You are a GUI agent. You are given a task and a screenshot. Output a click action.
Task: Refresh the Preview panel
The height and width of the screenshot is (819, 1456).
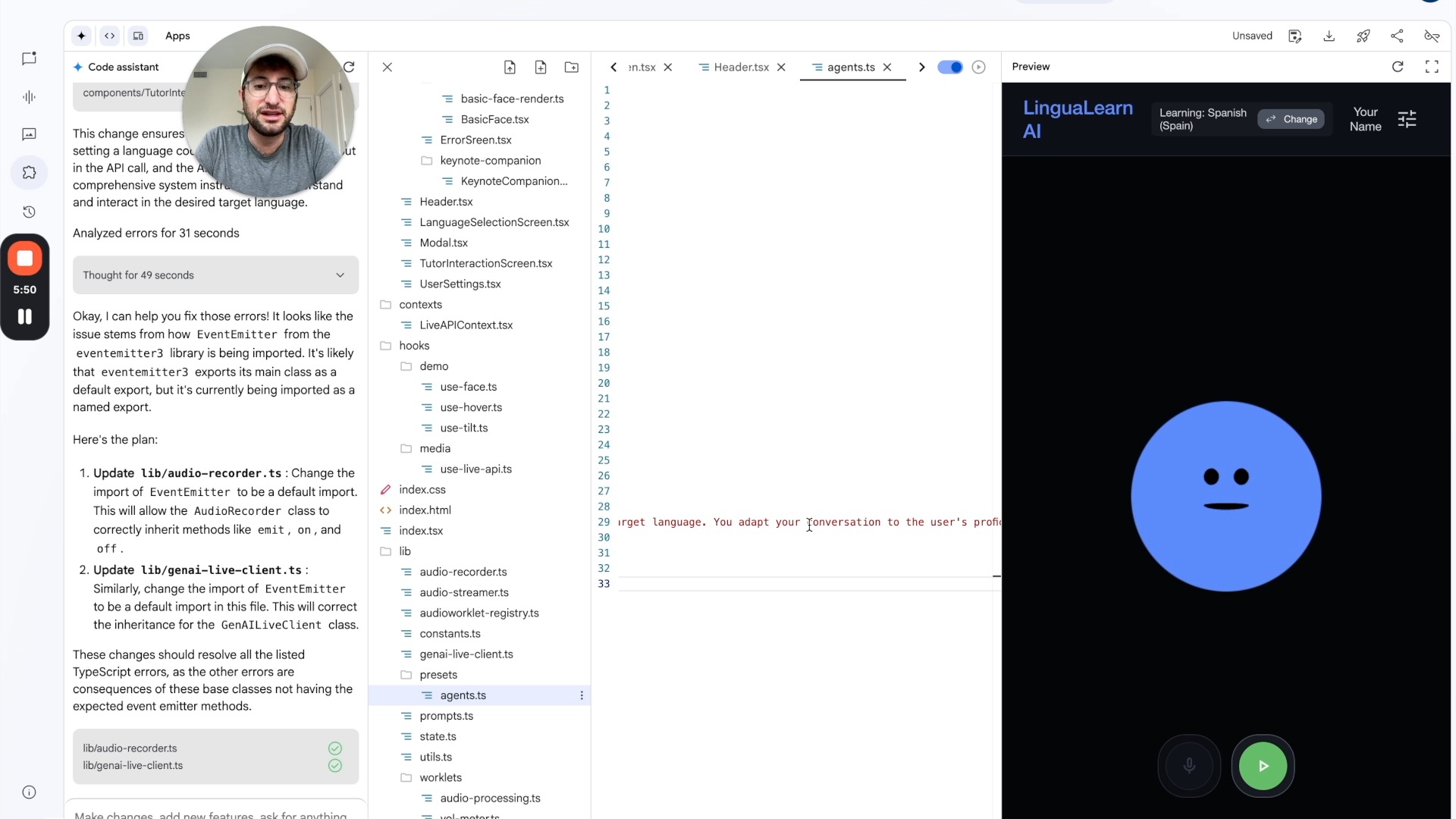tap(1398, 67)
